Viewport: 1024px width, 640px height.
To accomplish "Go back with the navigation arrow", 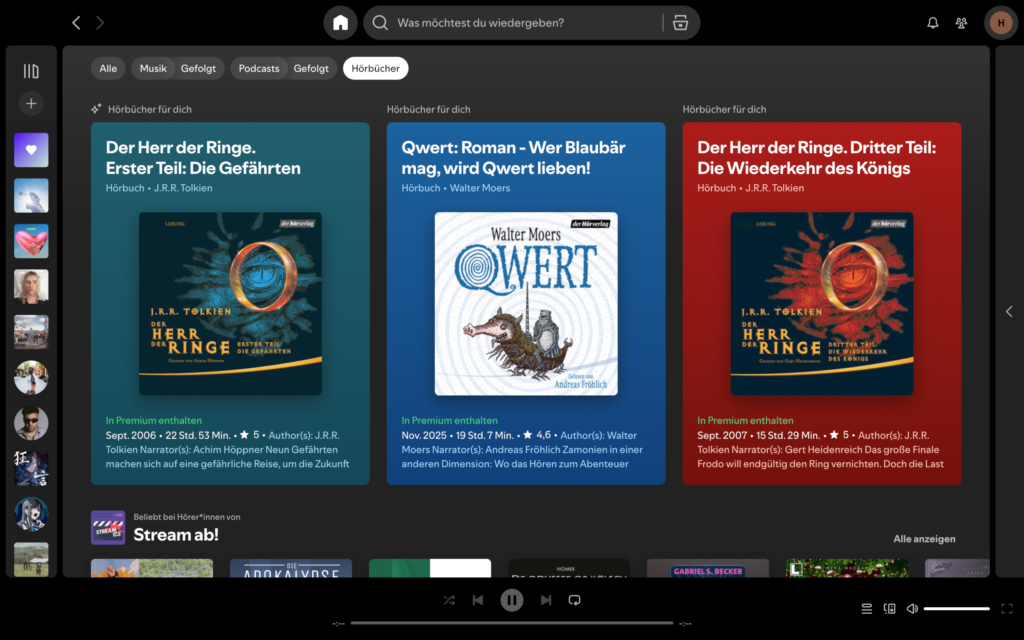I will coord(76,22).
